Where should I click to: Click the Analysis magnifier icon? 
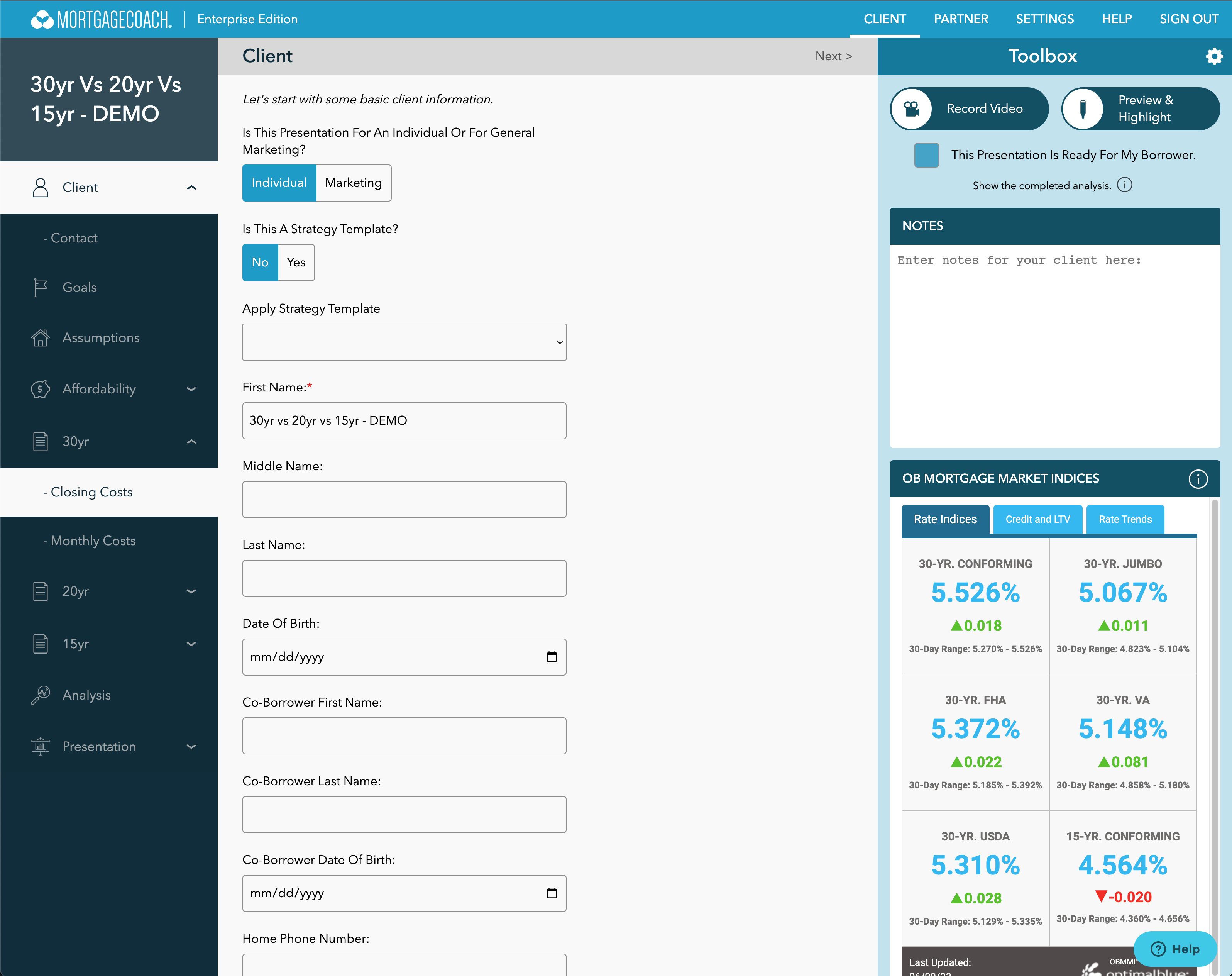41,695
